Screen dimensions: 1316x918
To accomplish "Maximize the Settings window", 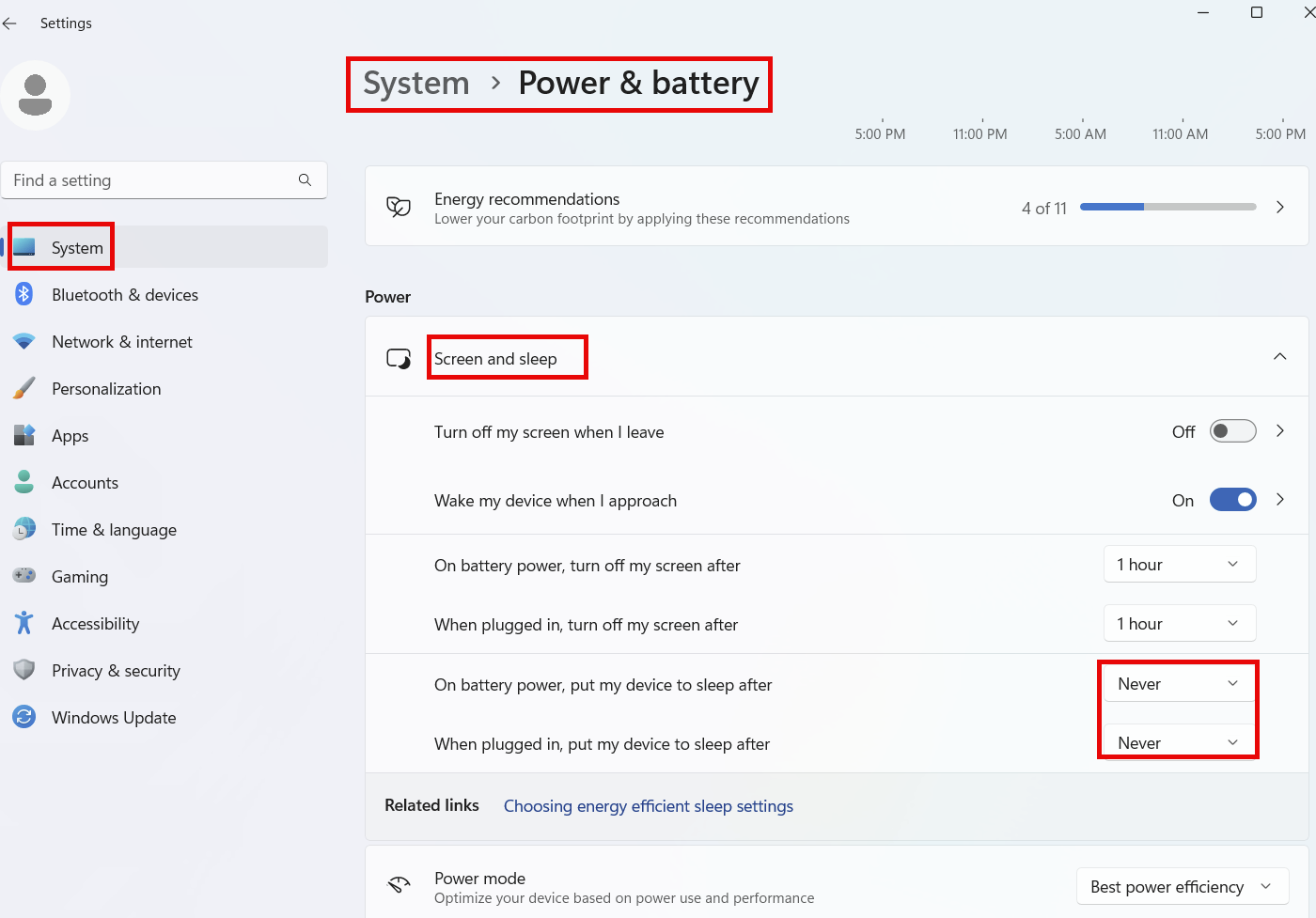I will click(1257, 12).
